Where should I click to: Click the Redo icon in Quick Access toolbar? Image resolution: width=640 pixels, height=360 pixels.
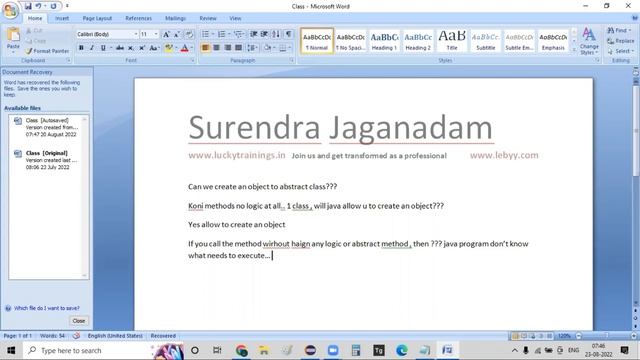53,6
